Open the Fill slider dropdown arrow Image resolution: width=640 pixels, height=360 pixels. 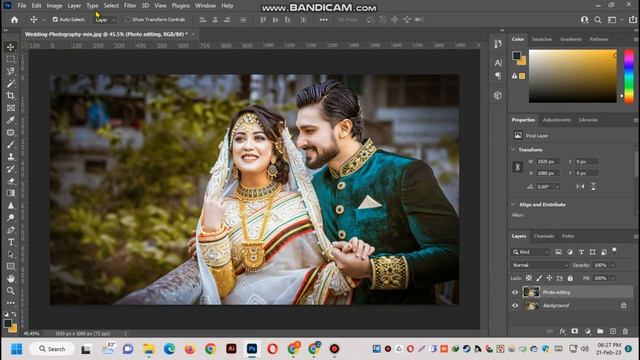613,278
